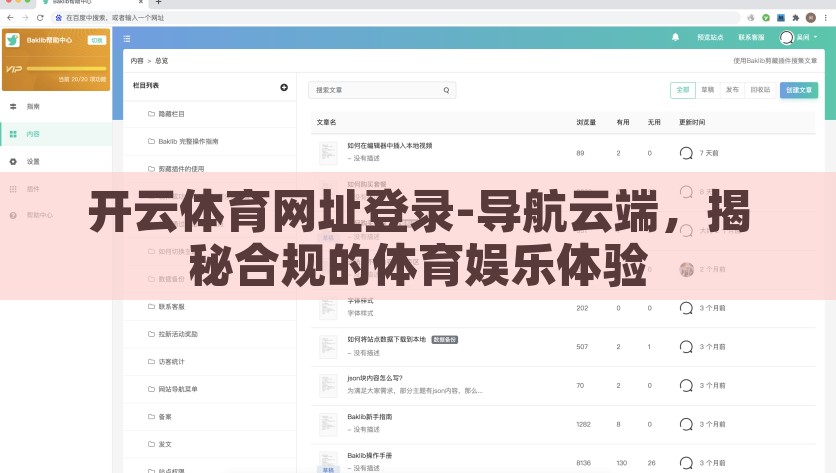Select the 发布 filter tab

point(732,90)
